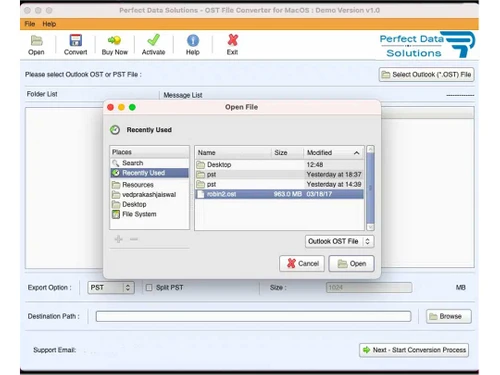
Task: Sort files by Size column header
Action: [287, 153]
